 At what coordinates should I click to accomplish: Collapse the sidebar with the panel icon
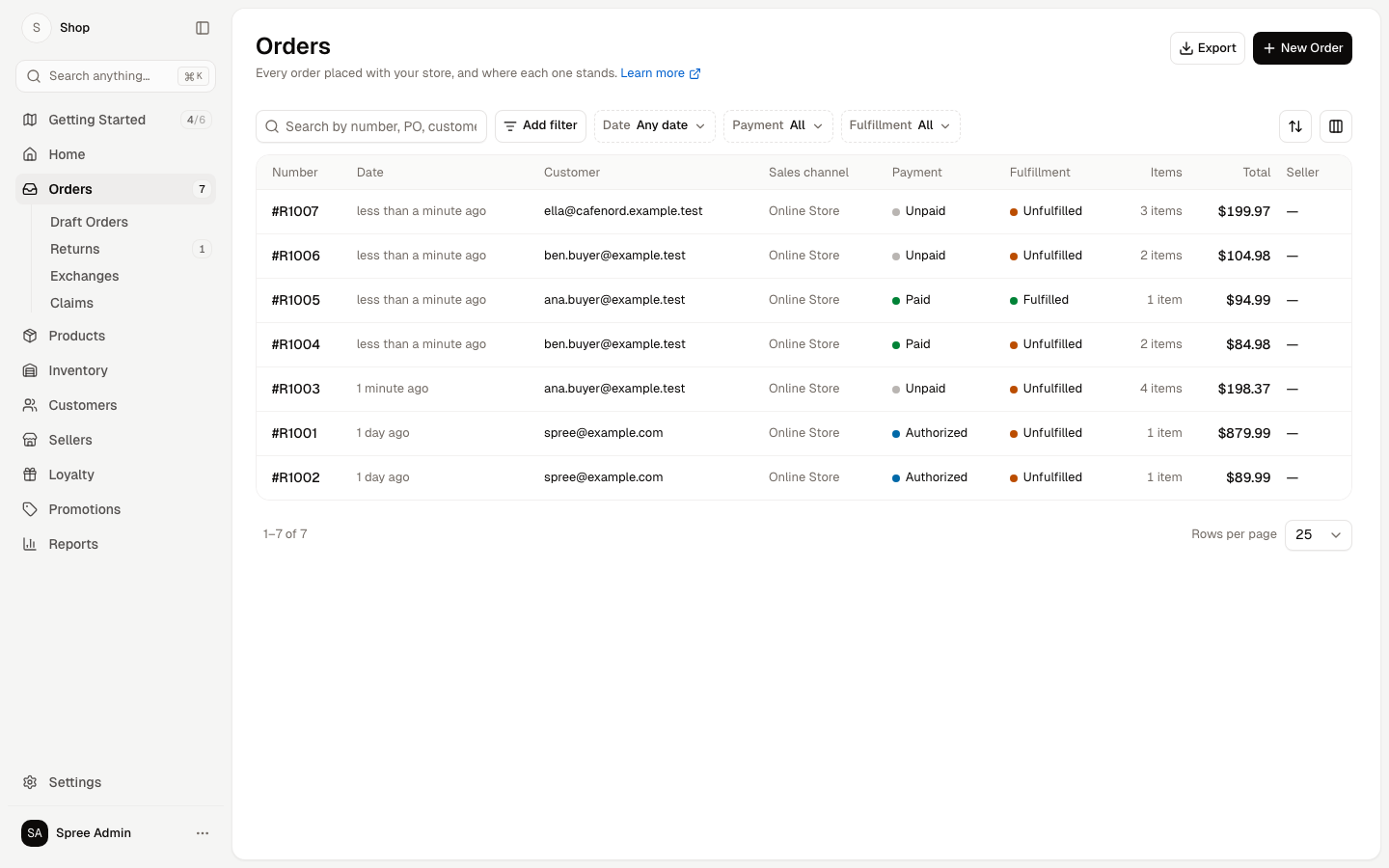[x=203, y=28]
